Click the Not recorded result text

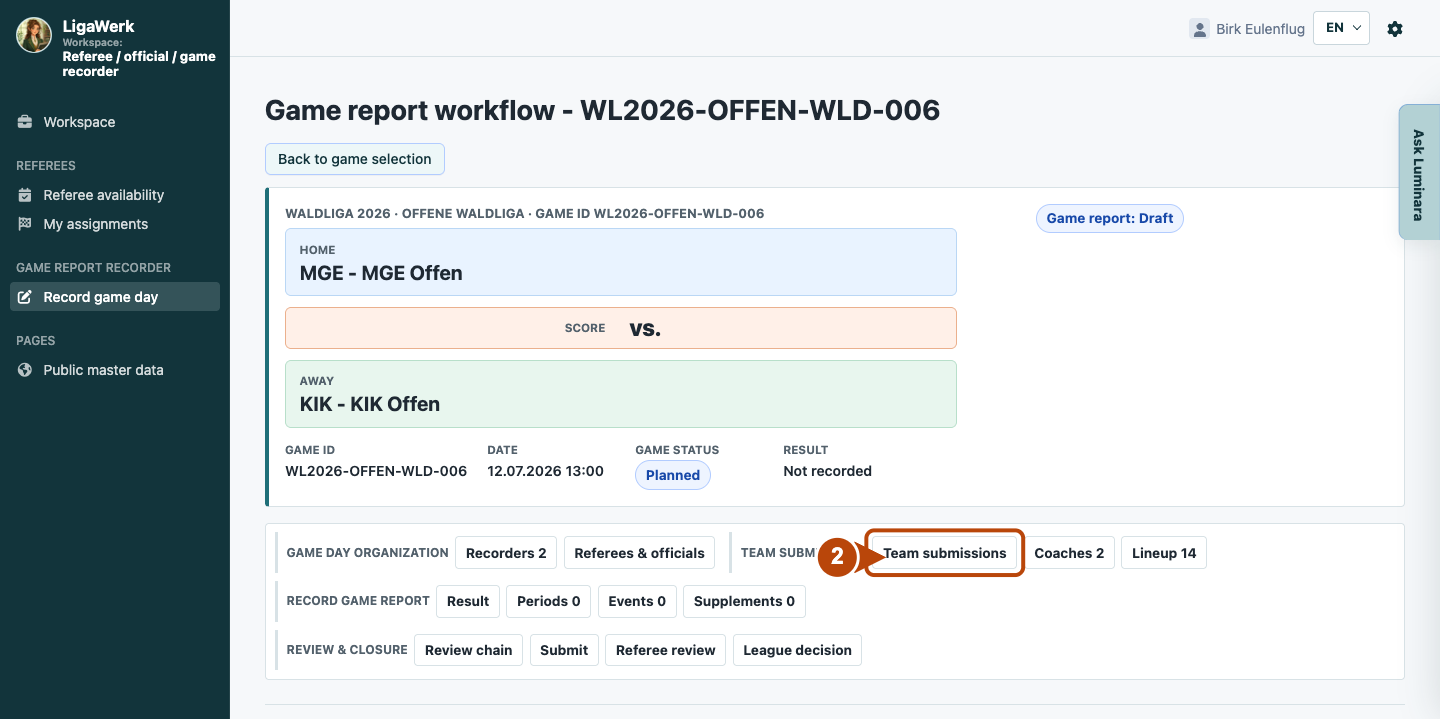pos(827,471)
